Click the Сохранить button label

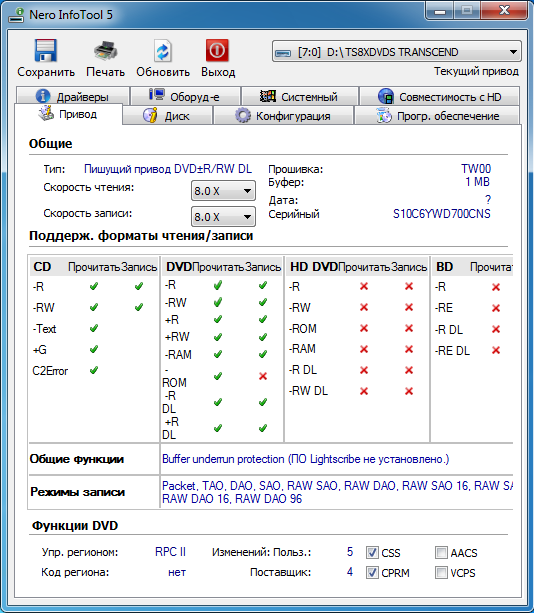(46, 72)
